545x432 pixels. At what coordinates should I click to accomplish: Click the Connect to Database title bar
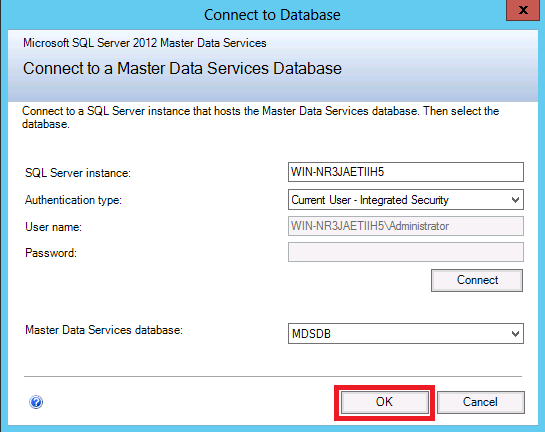tap(272, 15)
